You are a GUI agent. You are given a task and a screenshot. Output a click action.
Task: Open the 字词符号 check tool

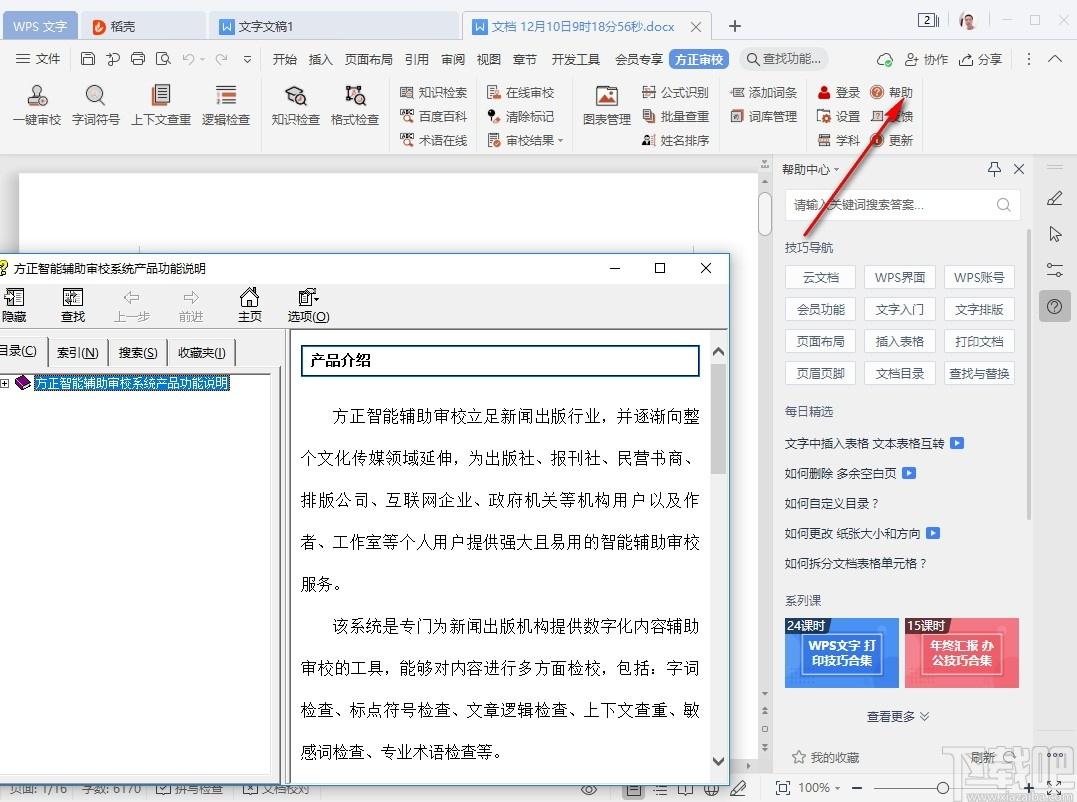point(95,104)
